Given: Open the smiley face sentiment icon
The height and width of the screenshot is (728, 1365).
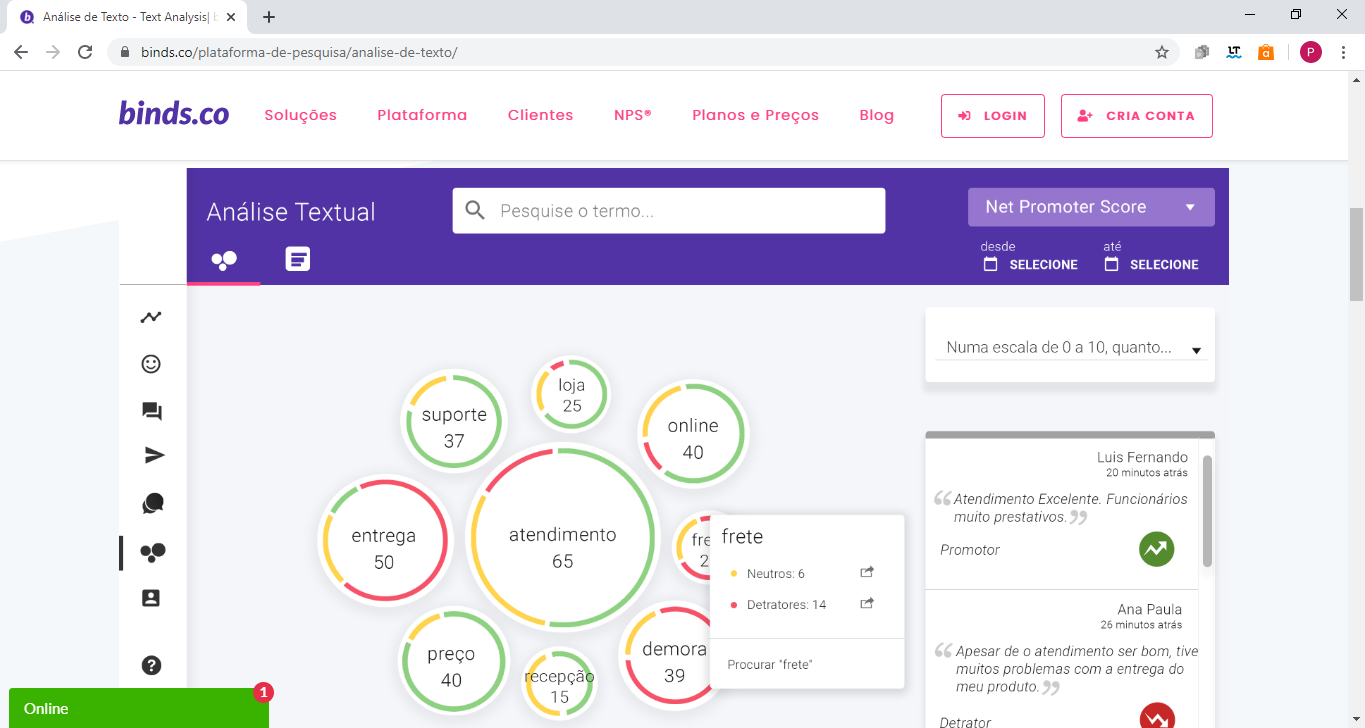Looking at the screenshot, I should click(x=151, y=364).
